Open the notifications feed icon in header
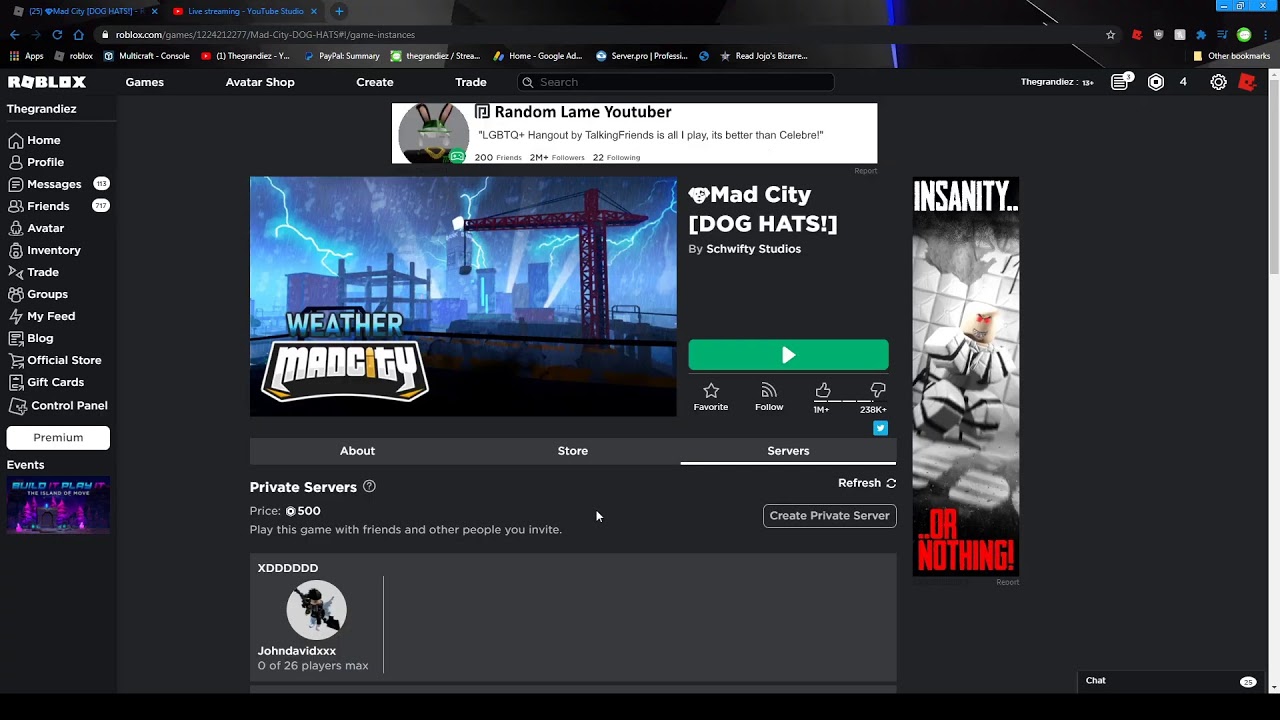 click(1120, 82)
